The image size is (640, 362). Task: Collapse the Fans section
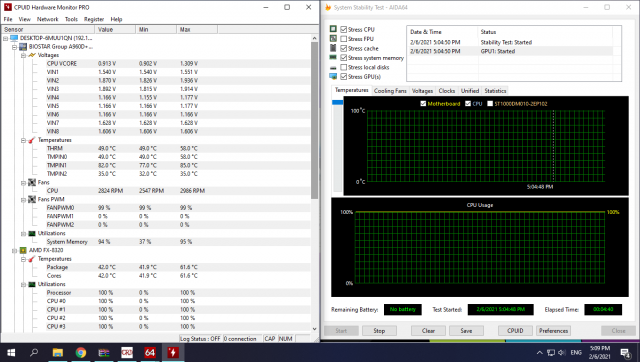coord(23,182)
